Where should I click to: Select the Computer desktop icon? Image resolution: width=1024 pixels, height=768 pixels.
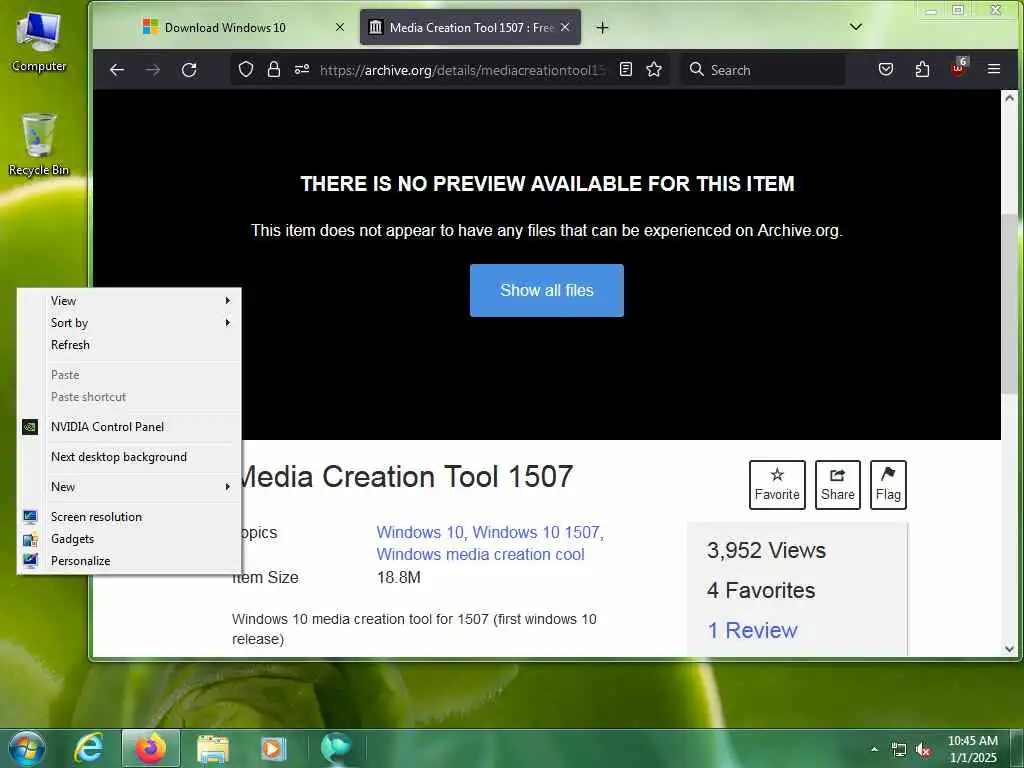[39, 40]
